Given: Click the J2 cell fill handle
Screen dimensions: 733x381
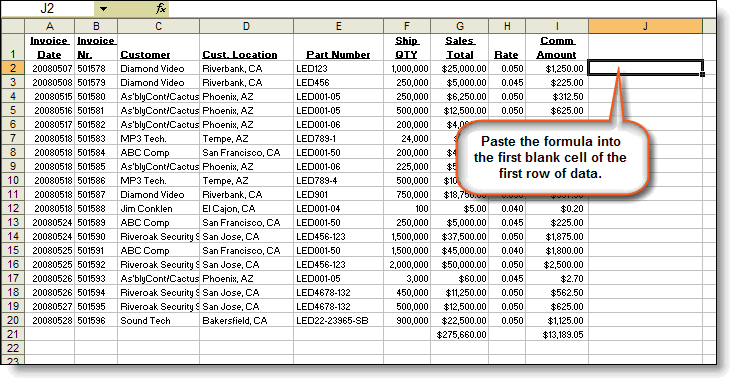Looking at the screenshot, I should point(702,74).
